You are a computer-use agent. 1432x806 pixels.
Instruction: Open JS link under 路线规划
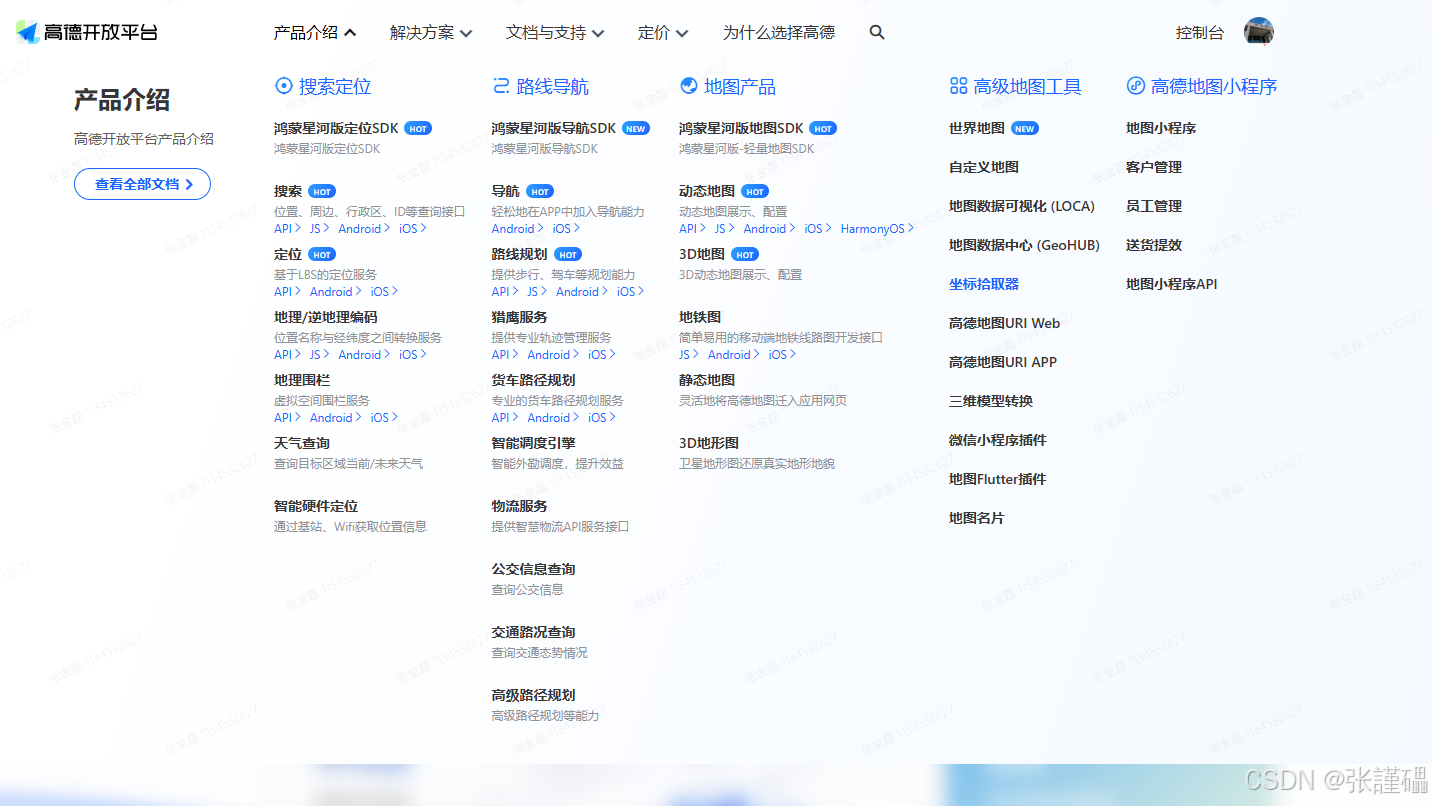(537, 291)
